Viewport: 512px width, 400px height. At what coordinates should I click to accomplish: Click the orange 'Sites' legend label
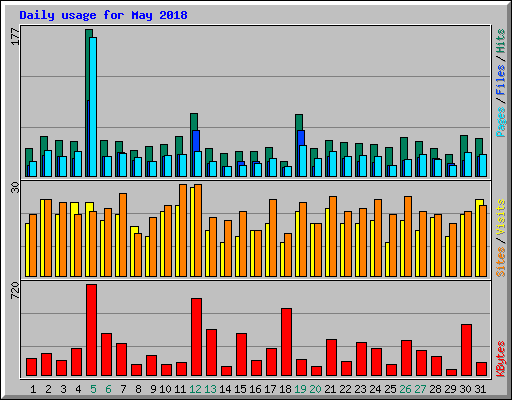click(501, 262)
